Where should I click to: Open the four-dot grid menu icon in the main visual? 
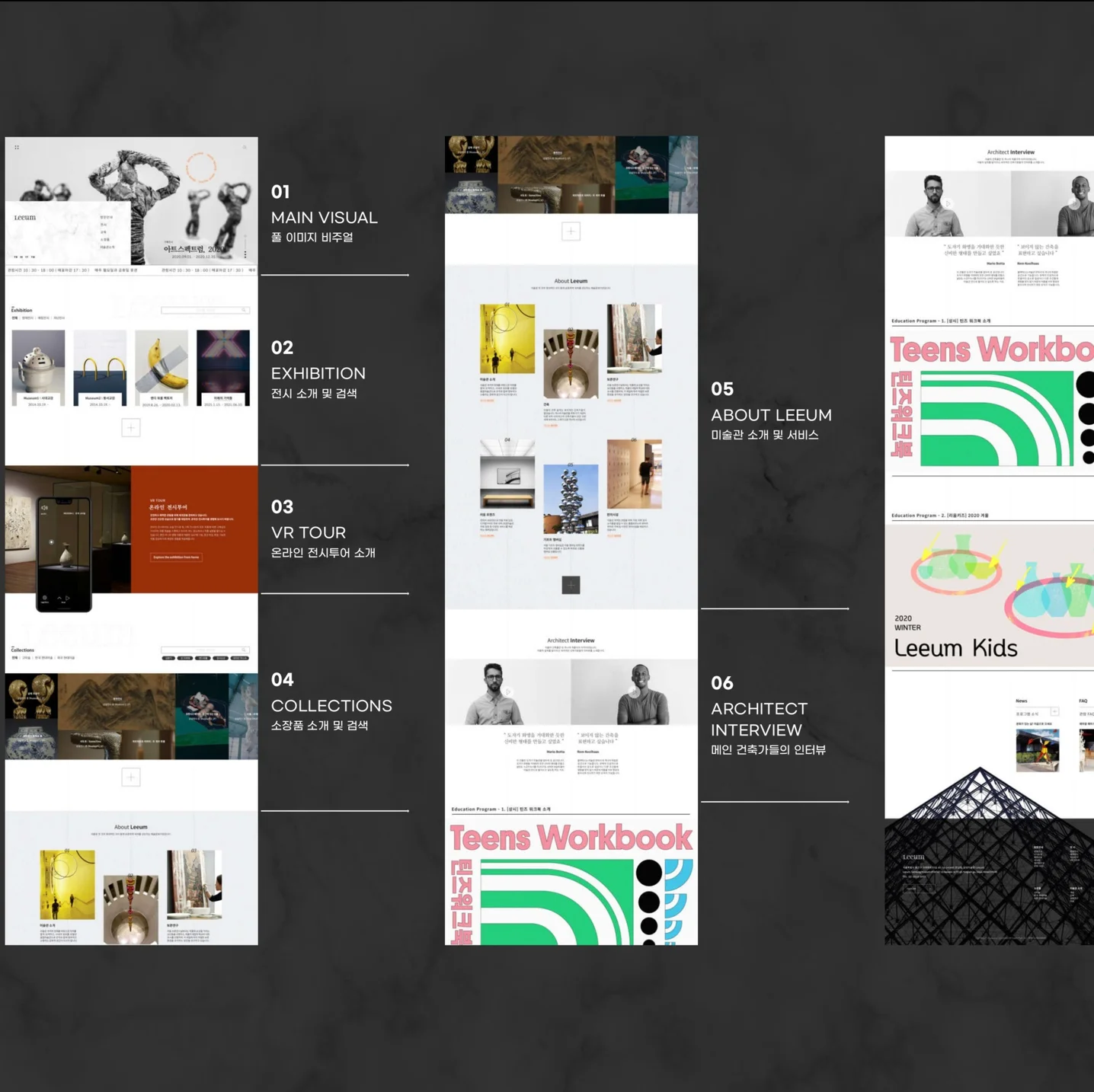tap(17, 147)
